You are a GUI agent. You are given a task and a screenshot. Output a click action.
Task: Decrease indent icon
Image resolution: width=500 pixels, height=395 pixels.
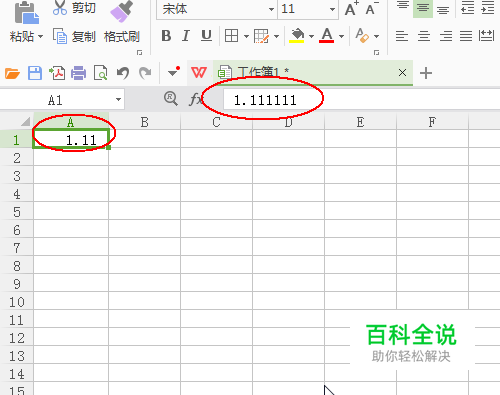[x=467, y=8]
